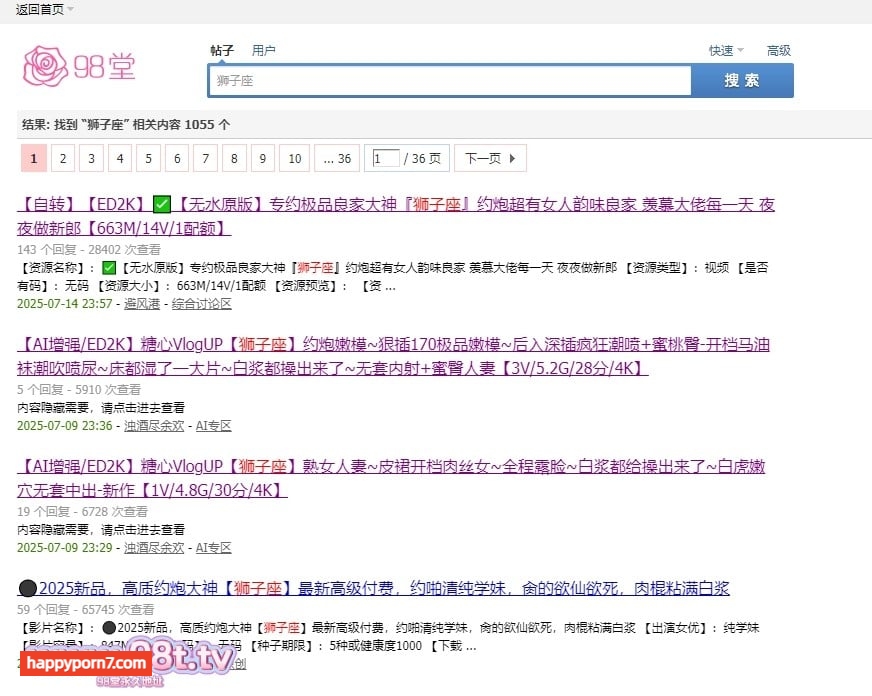Go to results page 5

[148, 158]
